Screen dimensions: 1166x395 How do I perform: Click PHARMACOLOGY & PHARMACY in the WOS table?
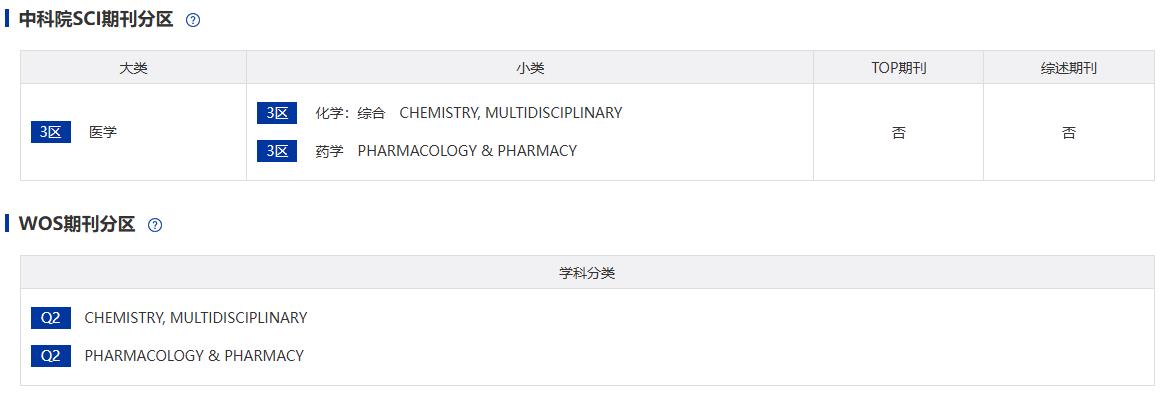pos(194,356)
